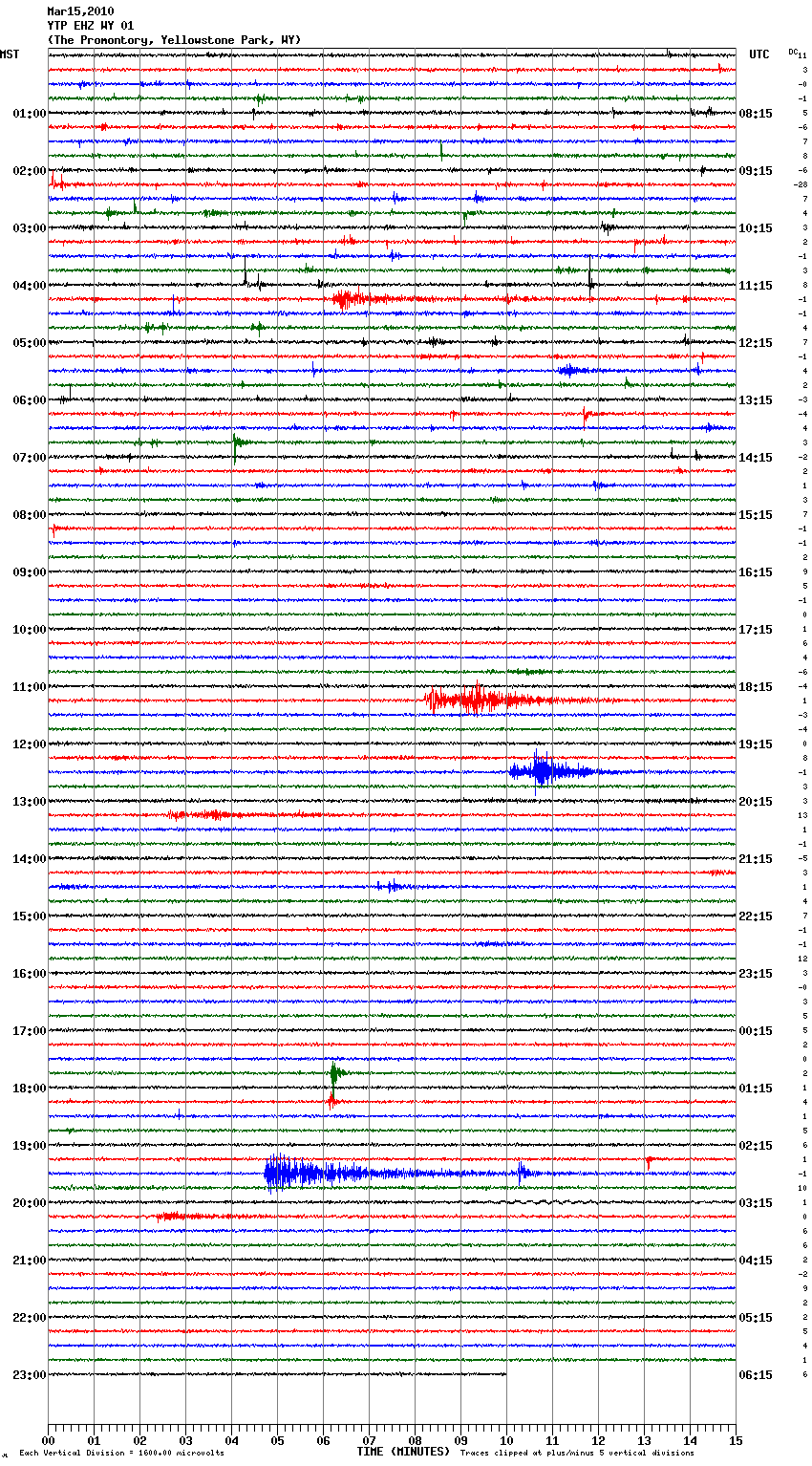The height and width of the screenshot is (1466, 812).
Task: Click the 'UTC' column header
Action: tap(759, 54)
